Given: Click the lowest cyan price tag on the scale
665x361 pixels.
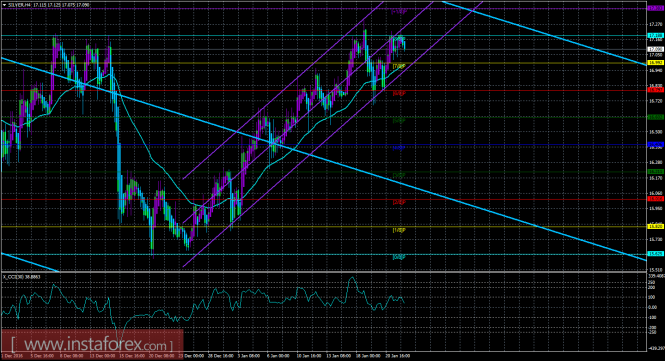Looking at the screenshot, I should coord(656,254).
